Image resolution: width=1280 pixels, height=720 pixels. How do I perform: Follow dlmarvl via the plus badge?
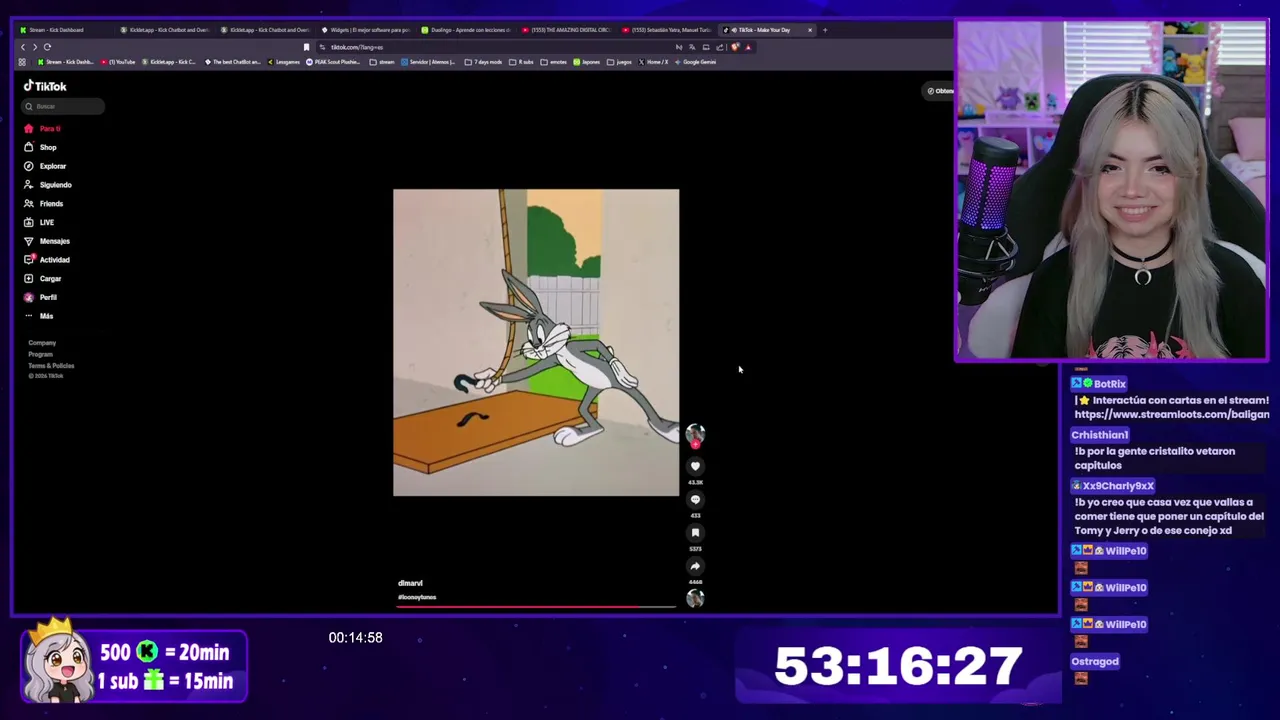click(x=695, y=444)
